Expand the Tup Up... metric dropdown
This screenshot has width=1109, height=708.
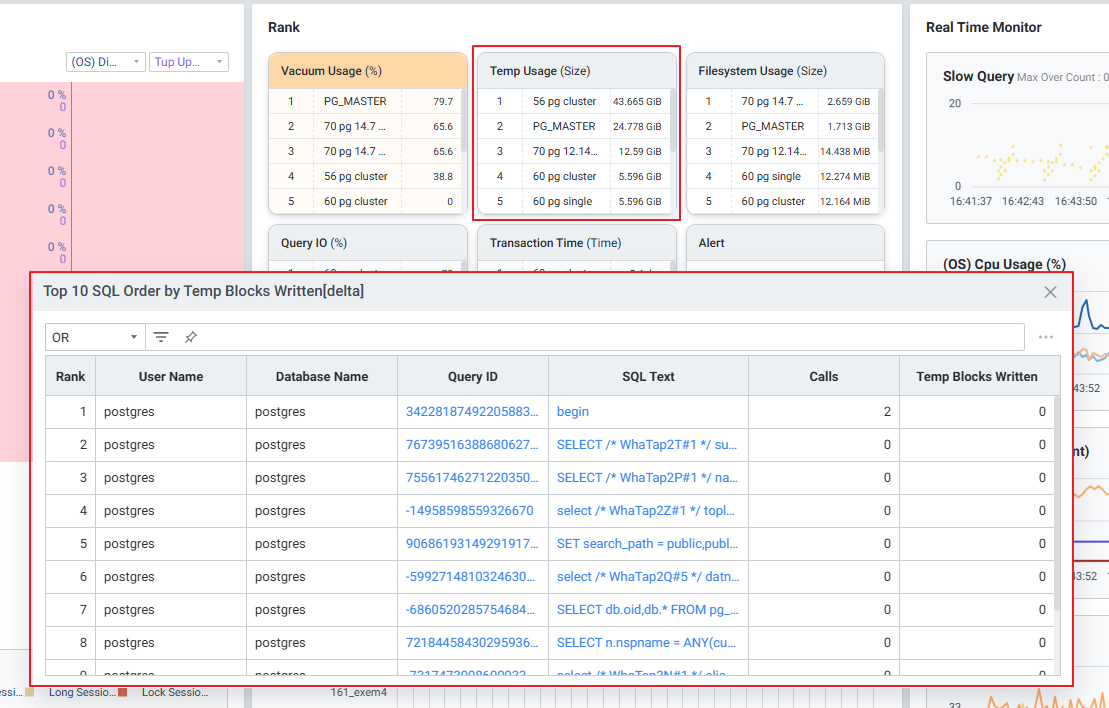point(188,62)
